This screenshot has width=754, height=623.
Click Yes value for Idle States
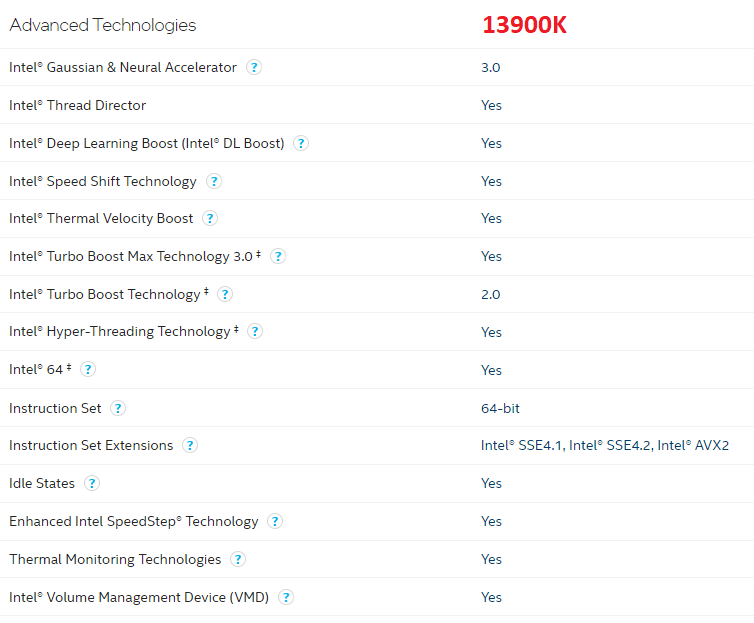pos(491,484)
